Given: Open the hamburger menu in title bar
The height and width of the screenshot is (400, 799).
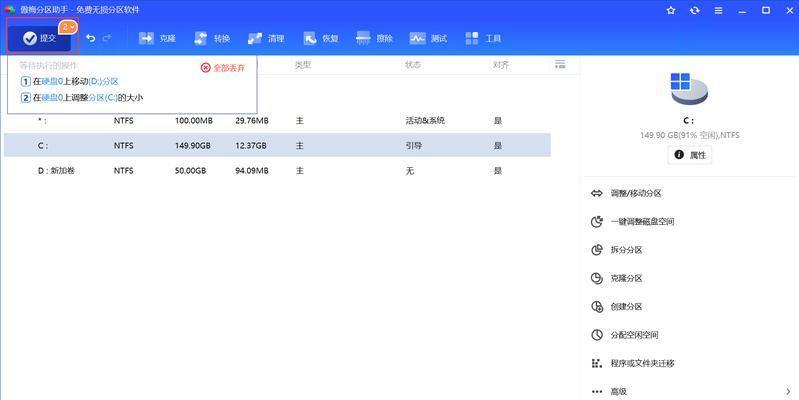Looking at the screenshot, I should coord(718,10).
